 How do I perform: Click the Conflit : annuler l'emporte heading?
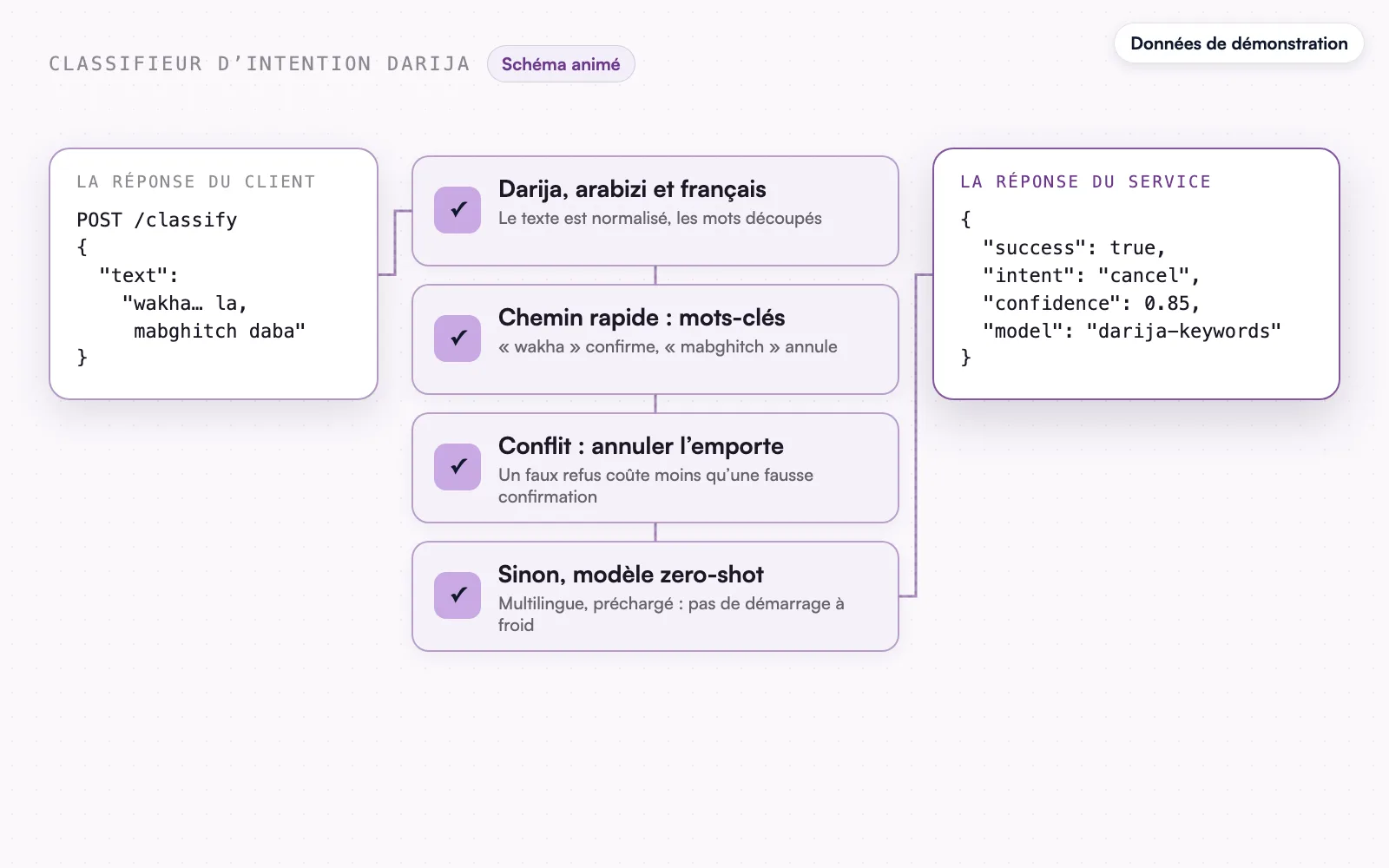tap(641, 446)
